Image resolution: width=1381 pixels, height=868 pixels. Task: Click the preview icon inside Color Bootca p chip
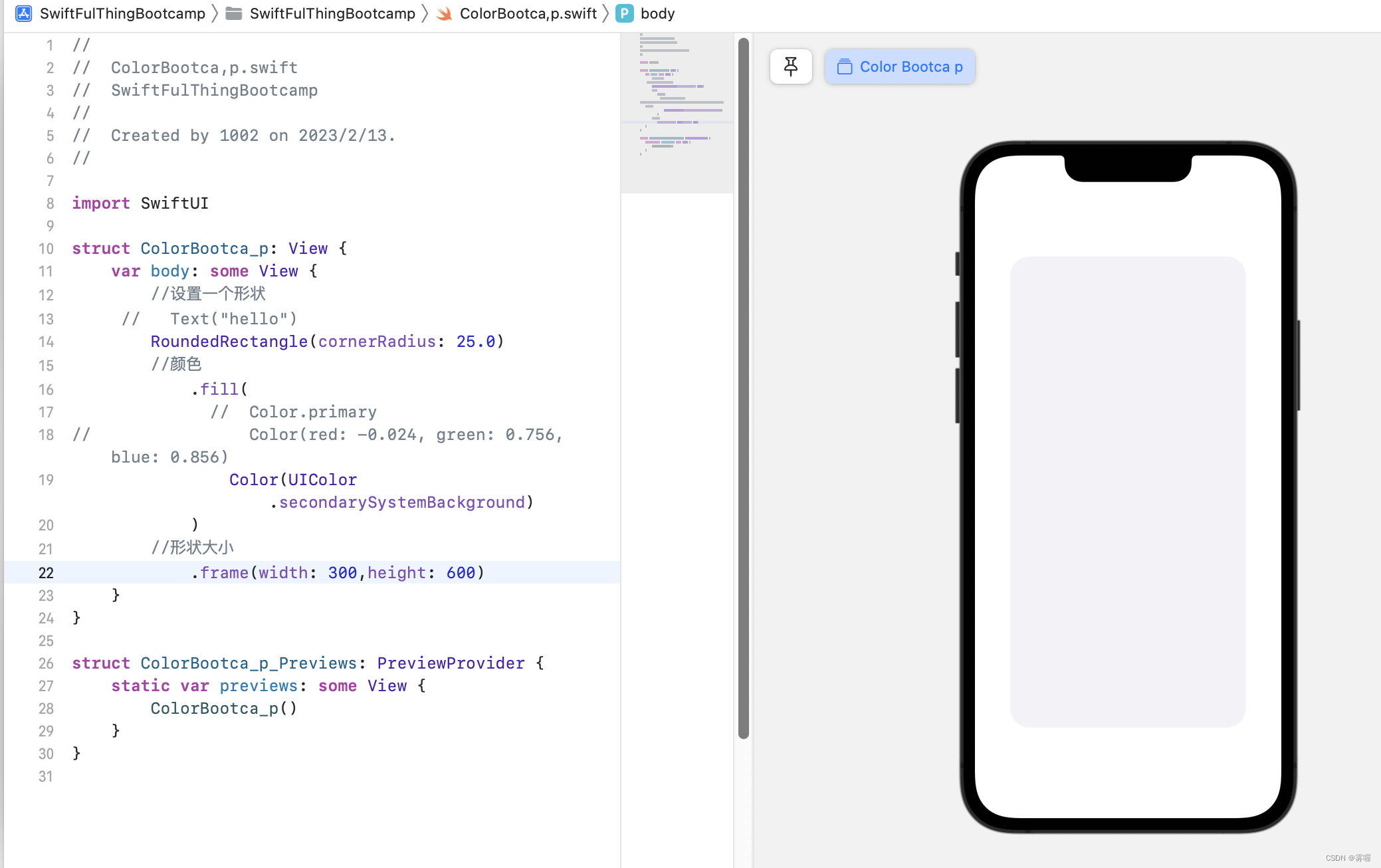pyautogui.click(x=844, y=66)
